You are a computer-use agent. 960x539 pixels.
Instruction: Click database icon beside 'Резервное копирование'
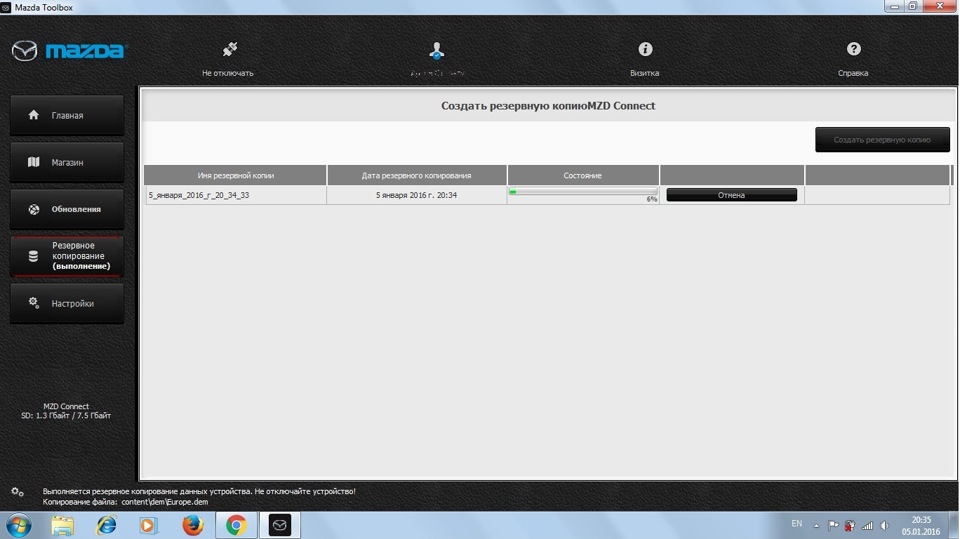click(34, 256)
